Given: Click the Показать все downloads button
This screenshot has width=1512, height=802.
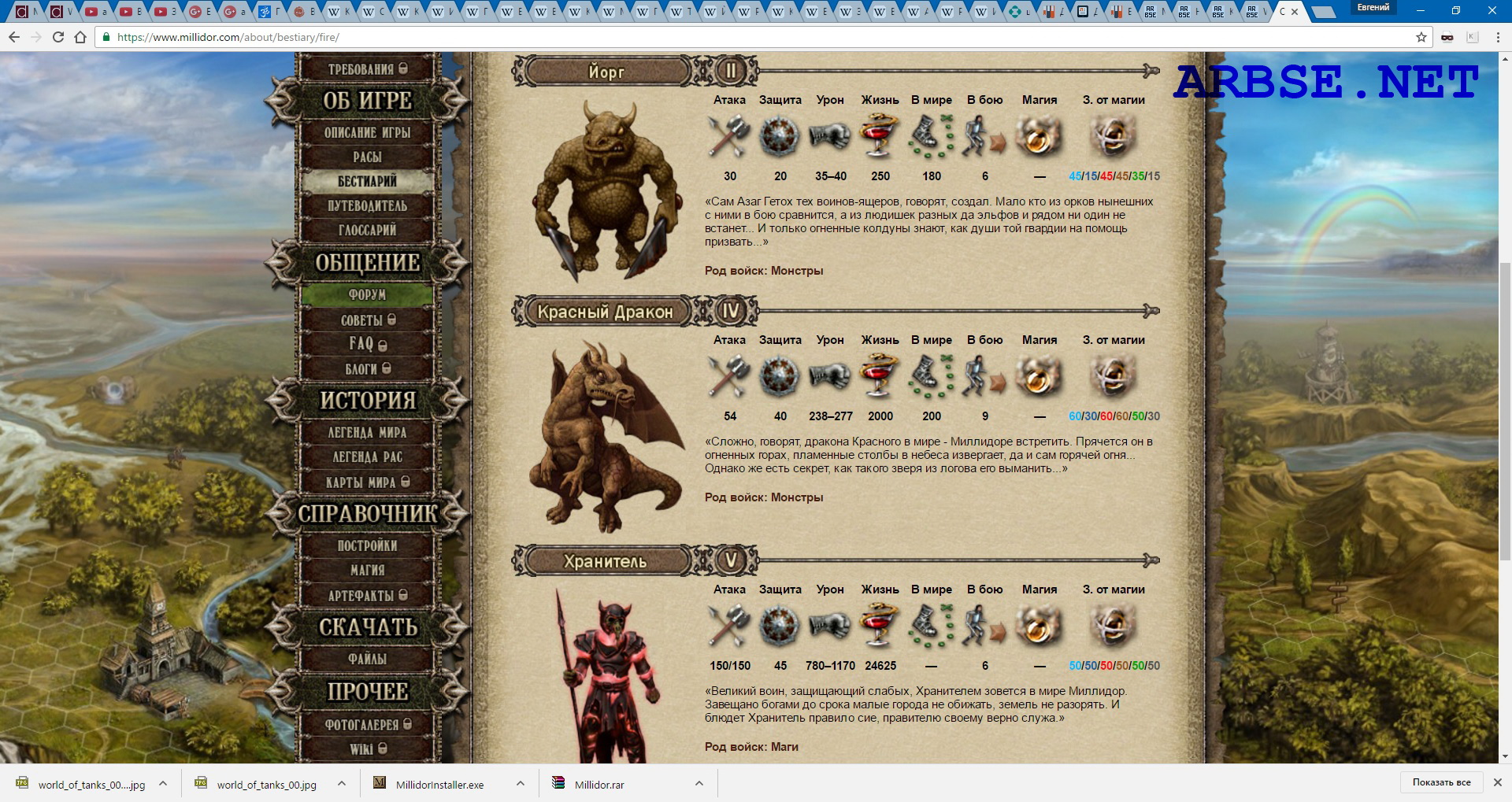Looking at the screenshot, I should 1441,782.
